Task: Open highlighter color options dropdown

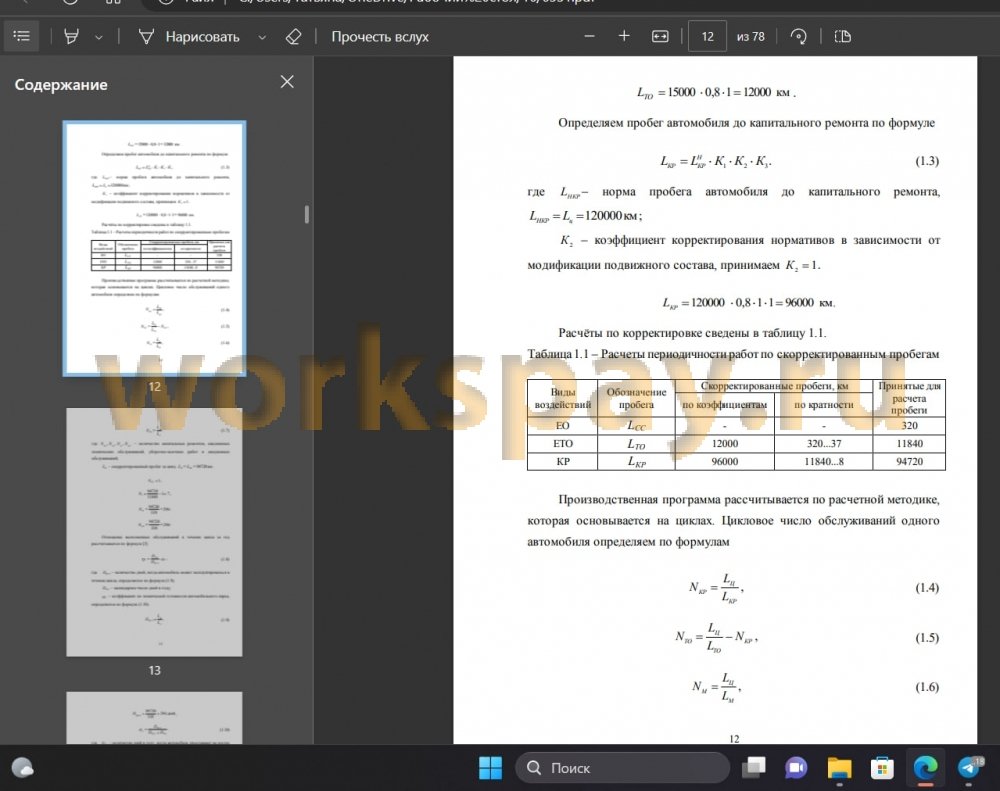Action: 99,37
